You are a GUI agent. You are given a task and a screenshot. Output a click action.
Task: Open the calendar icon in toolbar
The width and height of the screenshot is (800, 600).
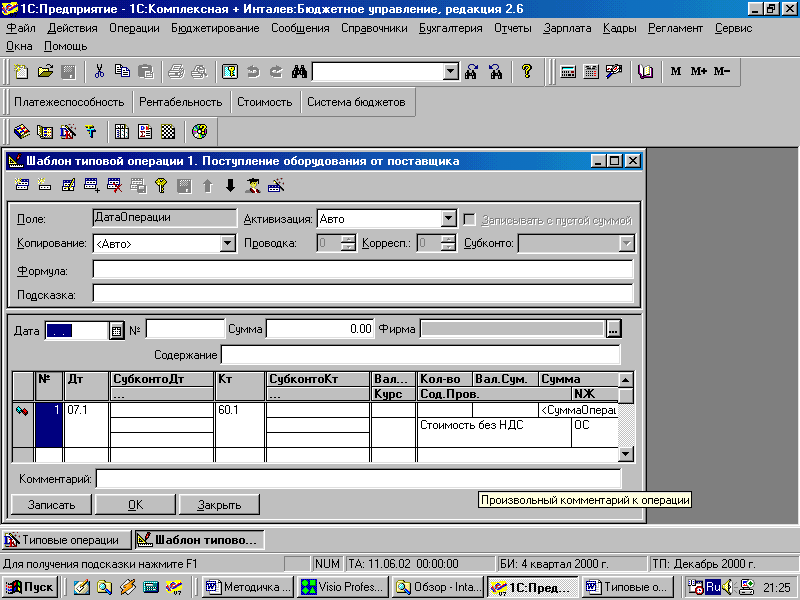tap(591, 71)
